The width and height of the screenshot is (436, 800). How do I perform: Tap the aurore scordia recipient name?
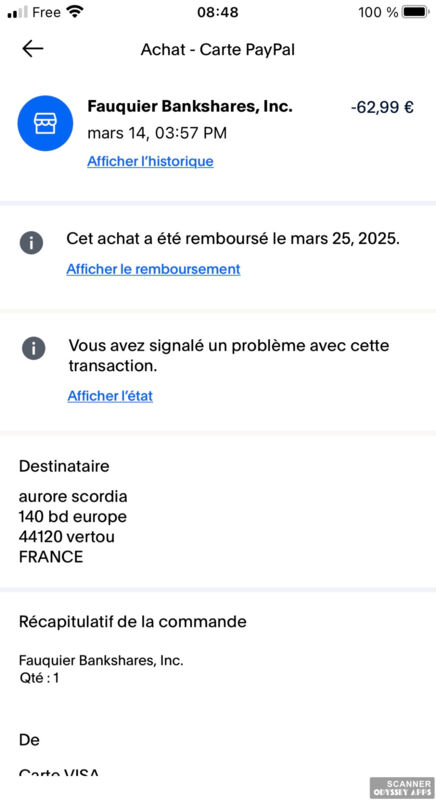coord(73,496)
